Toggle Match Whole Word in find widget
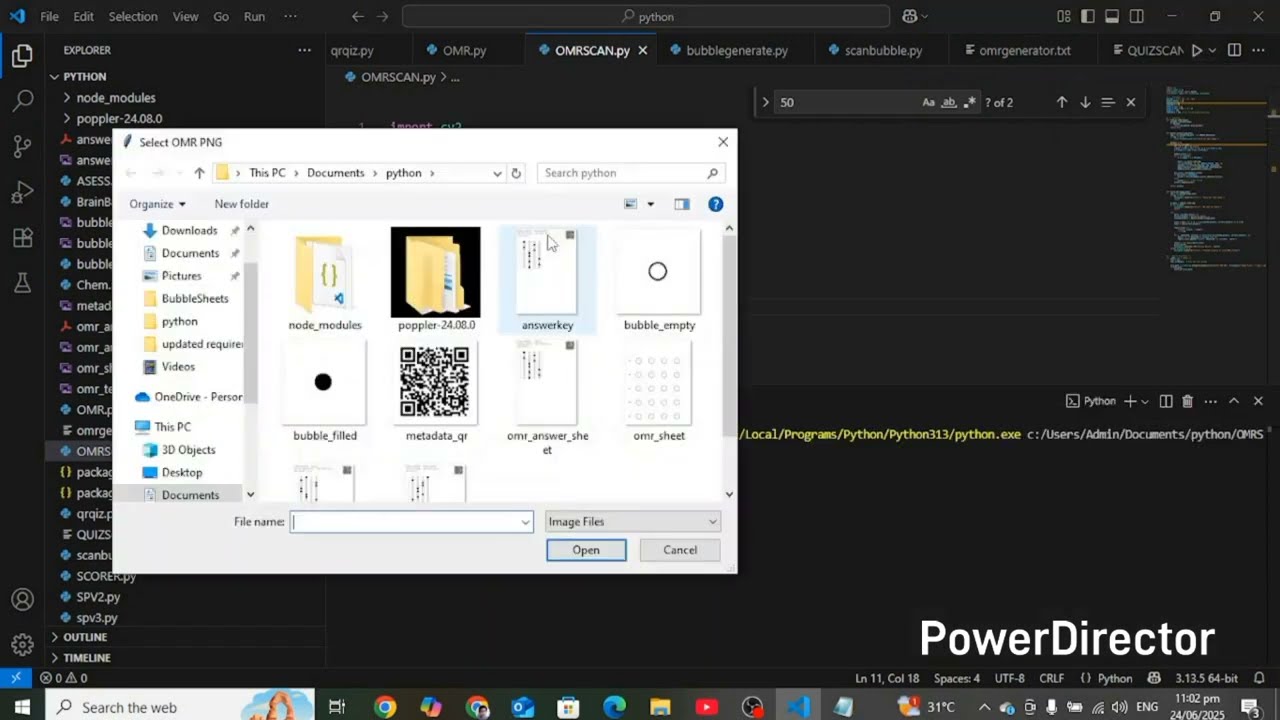This screenshot has height=720, width=1280. (949, 102)
